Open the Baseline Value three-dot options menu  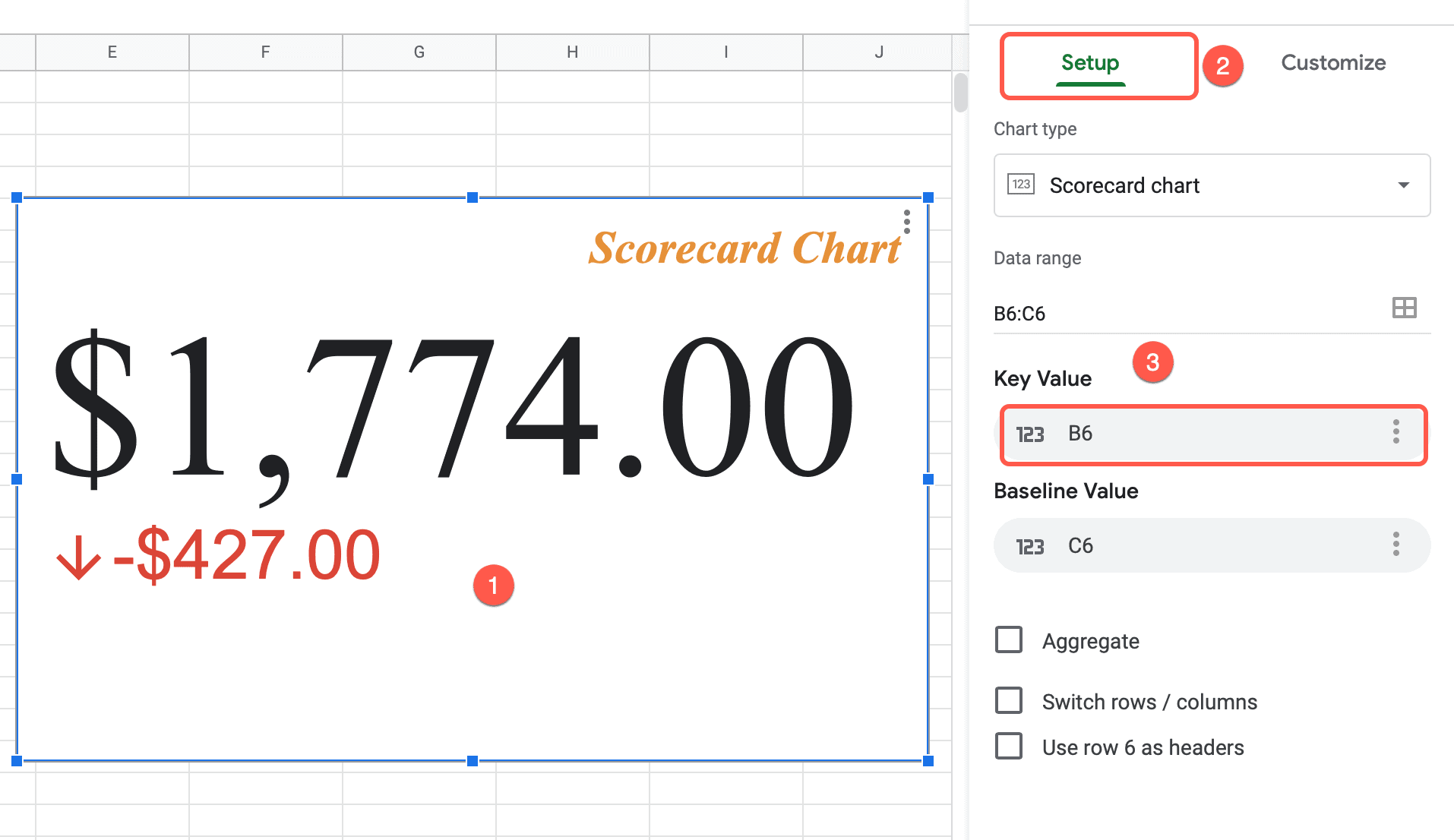click(x=1396, y=545)
